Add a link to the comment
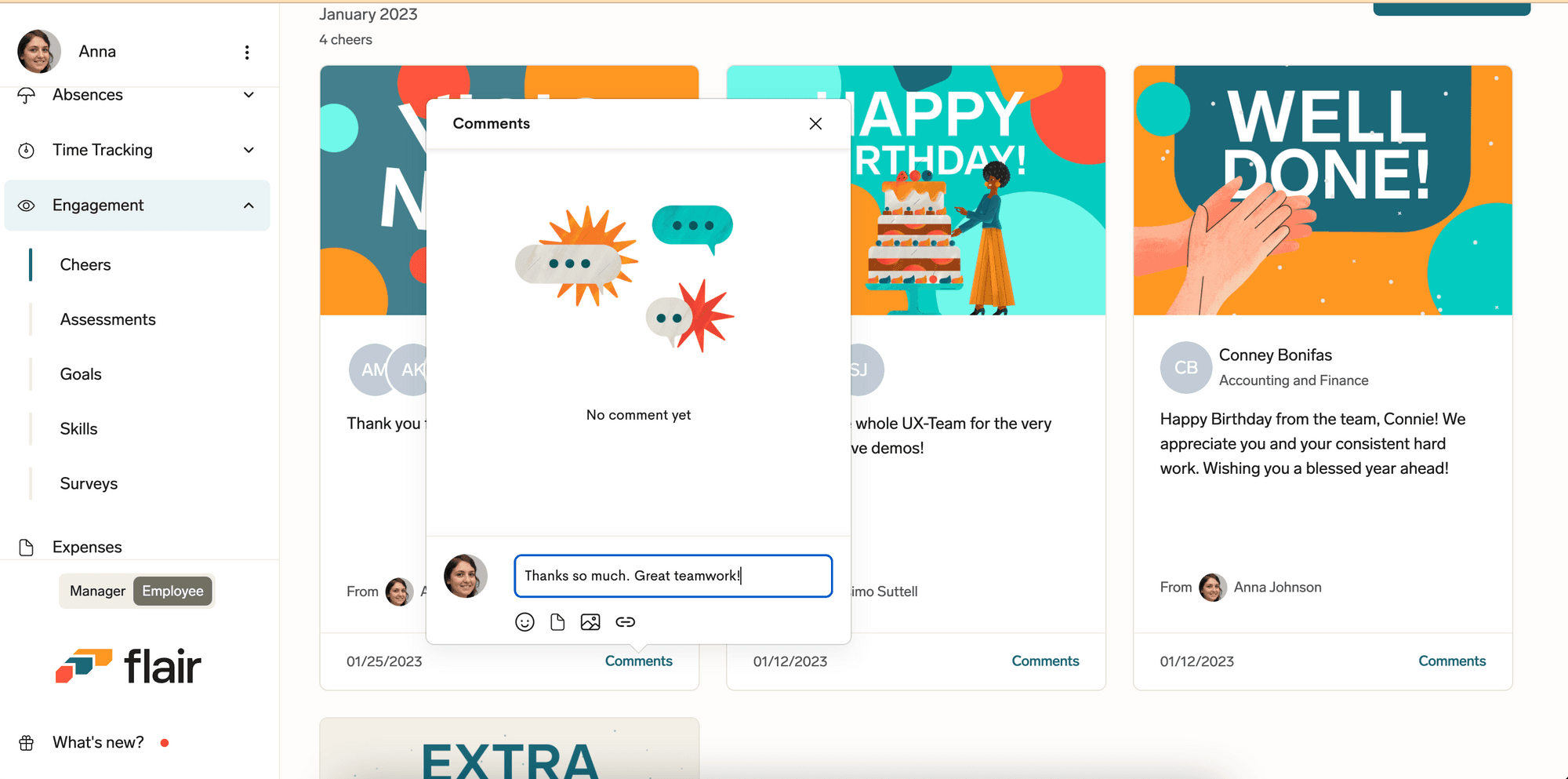This screenshot has width=1568, height=779. [625, 622]
